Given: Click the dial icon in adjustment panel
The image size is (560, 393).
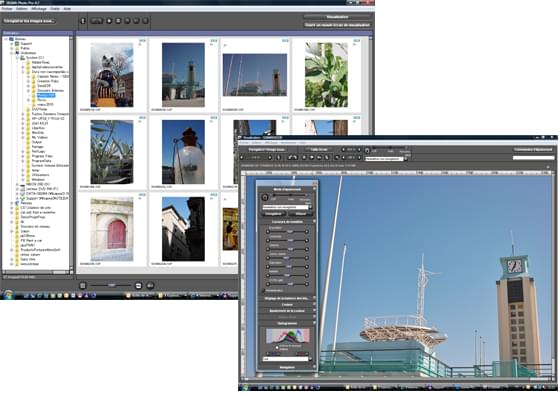Looking at the screenshot, I should 265,197.
